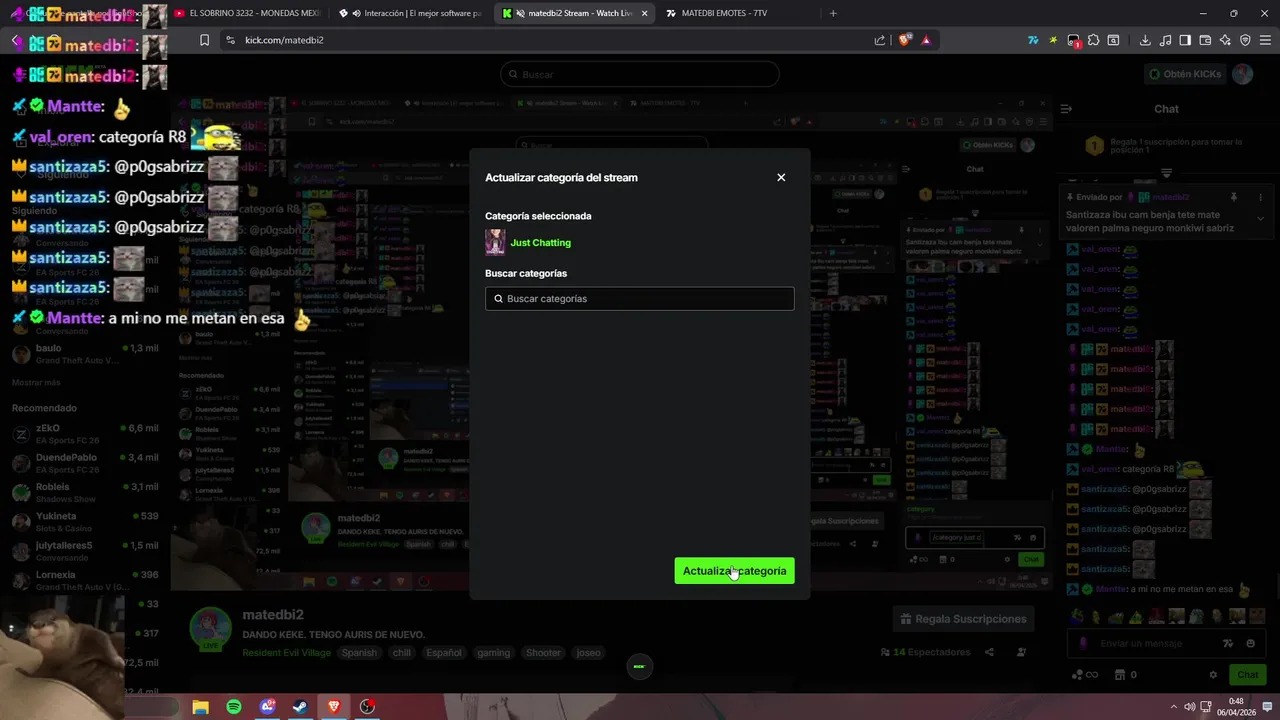Open Steam from the taskbar

tap(300, 707)
